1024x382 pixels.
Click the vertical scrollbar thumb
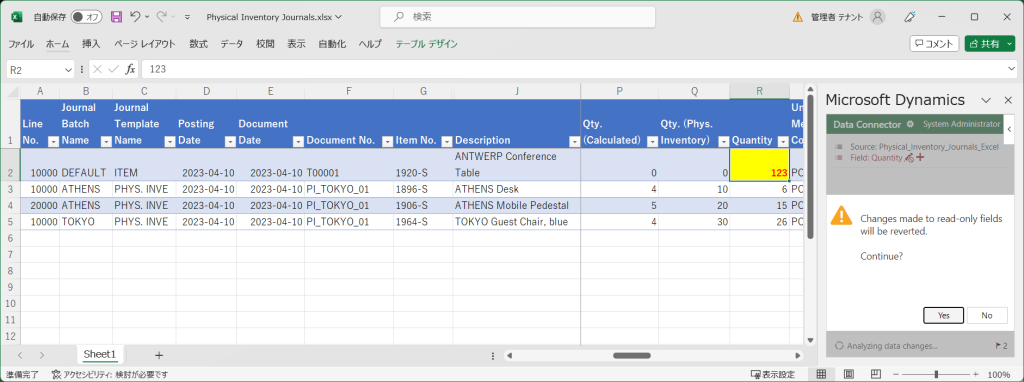[x=810, y=167]
